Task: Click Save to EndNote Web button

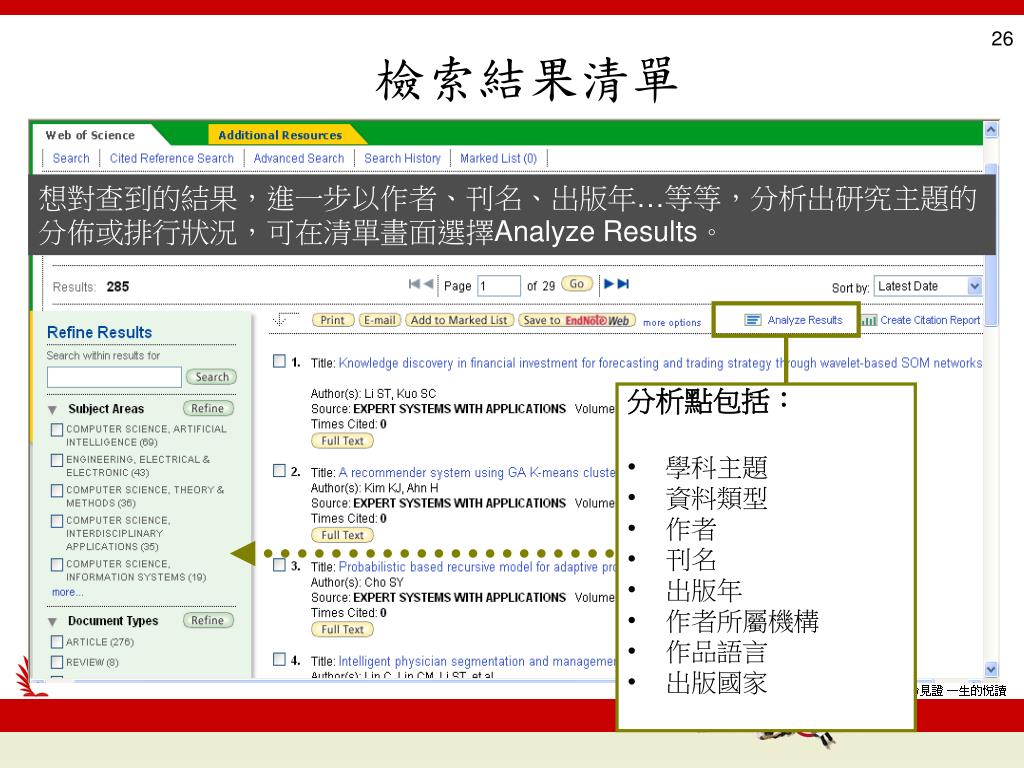Action: (x=577, y=320)
